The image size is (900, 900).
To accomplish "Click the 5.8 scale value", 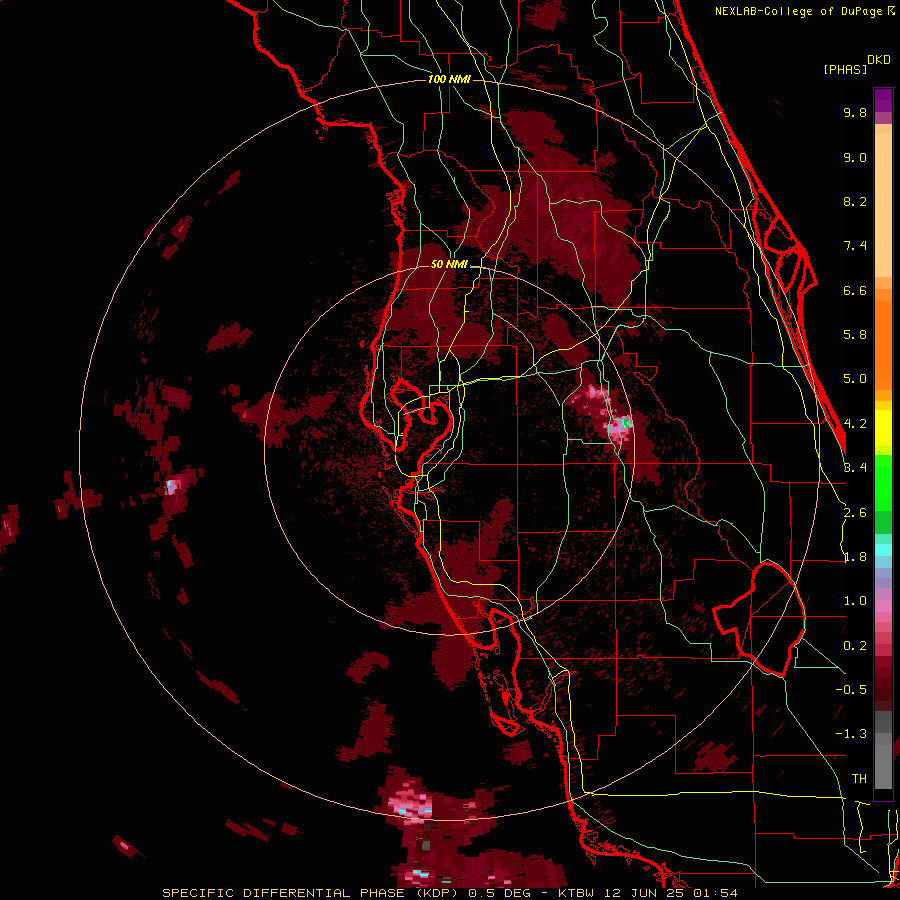I will pos(855,335).
